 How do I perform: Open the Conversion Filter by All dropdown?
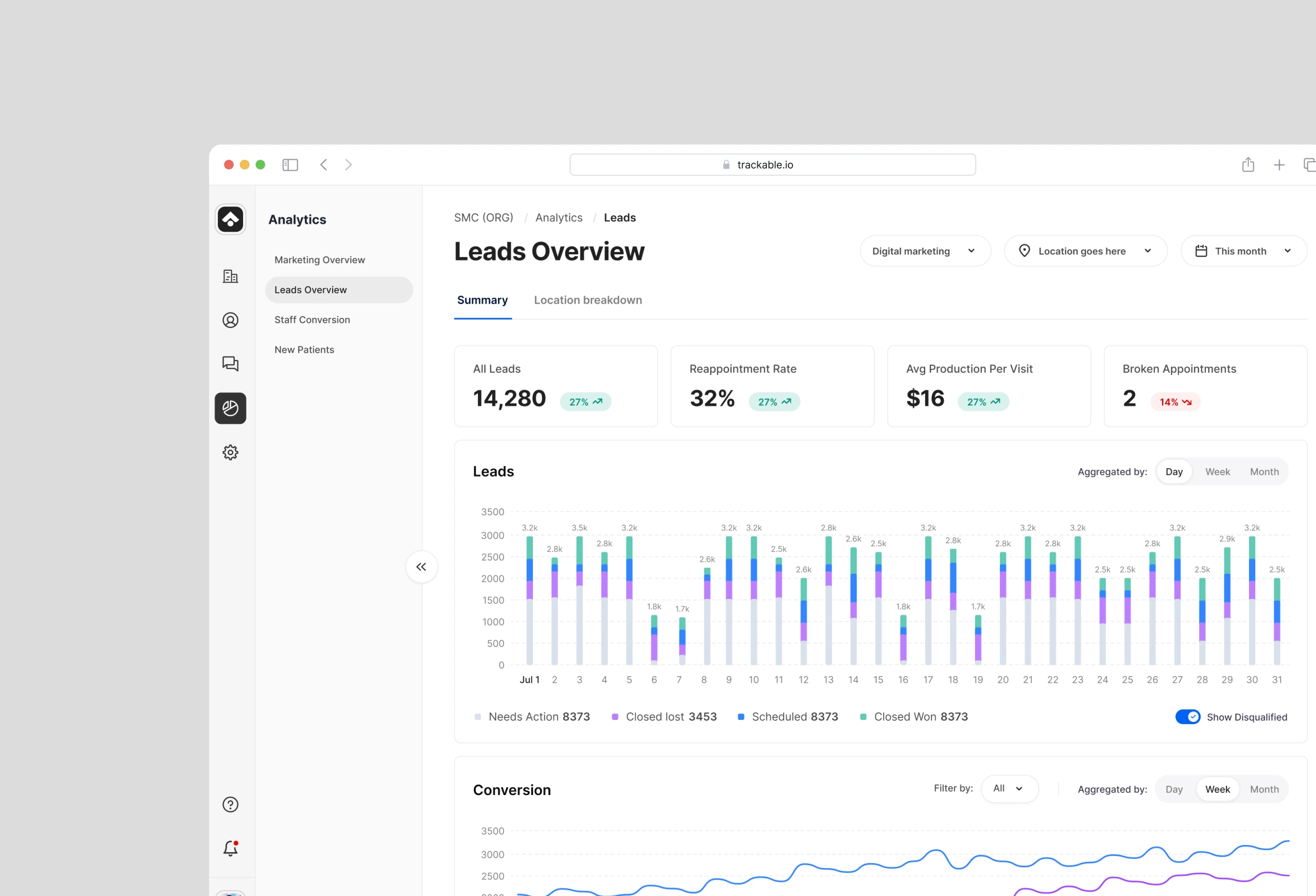(1009, 788)
